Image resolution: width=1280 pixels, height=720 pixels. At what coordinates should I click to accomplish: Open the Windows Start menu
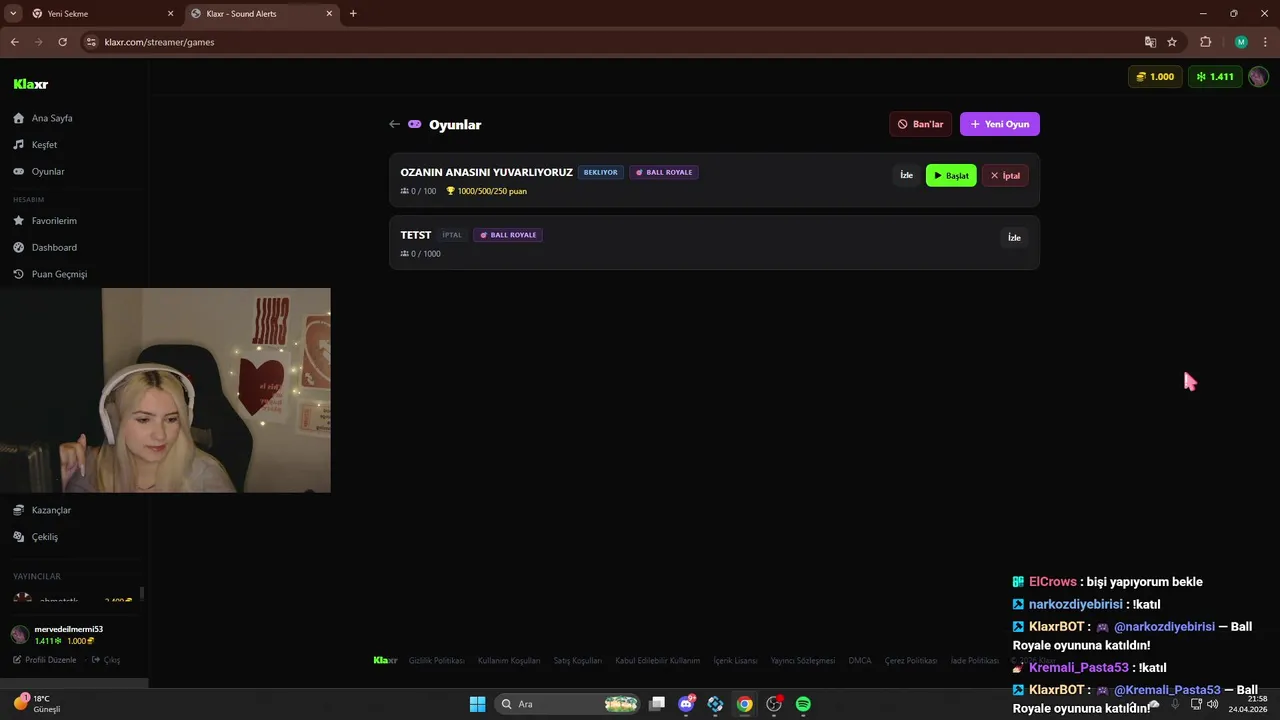[477, 704]
